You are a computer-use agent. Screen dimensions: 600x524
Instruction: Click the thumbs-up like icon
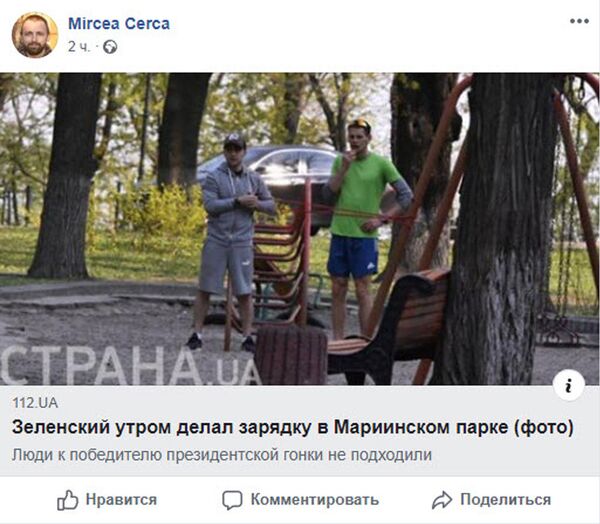[67, 500]
